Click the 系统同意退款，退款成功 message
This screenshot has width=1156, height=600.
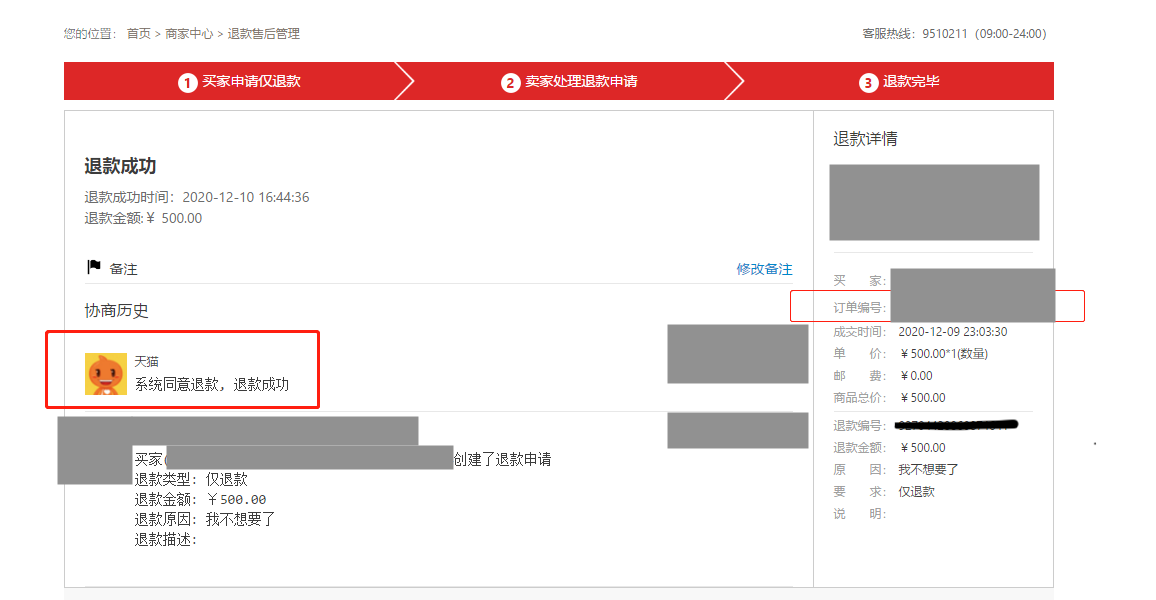tap(212, 384)
